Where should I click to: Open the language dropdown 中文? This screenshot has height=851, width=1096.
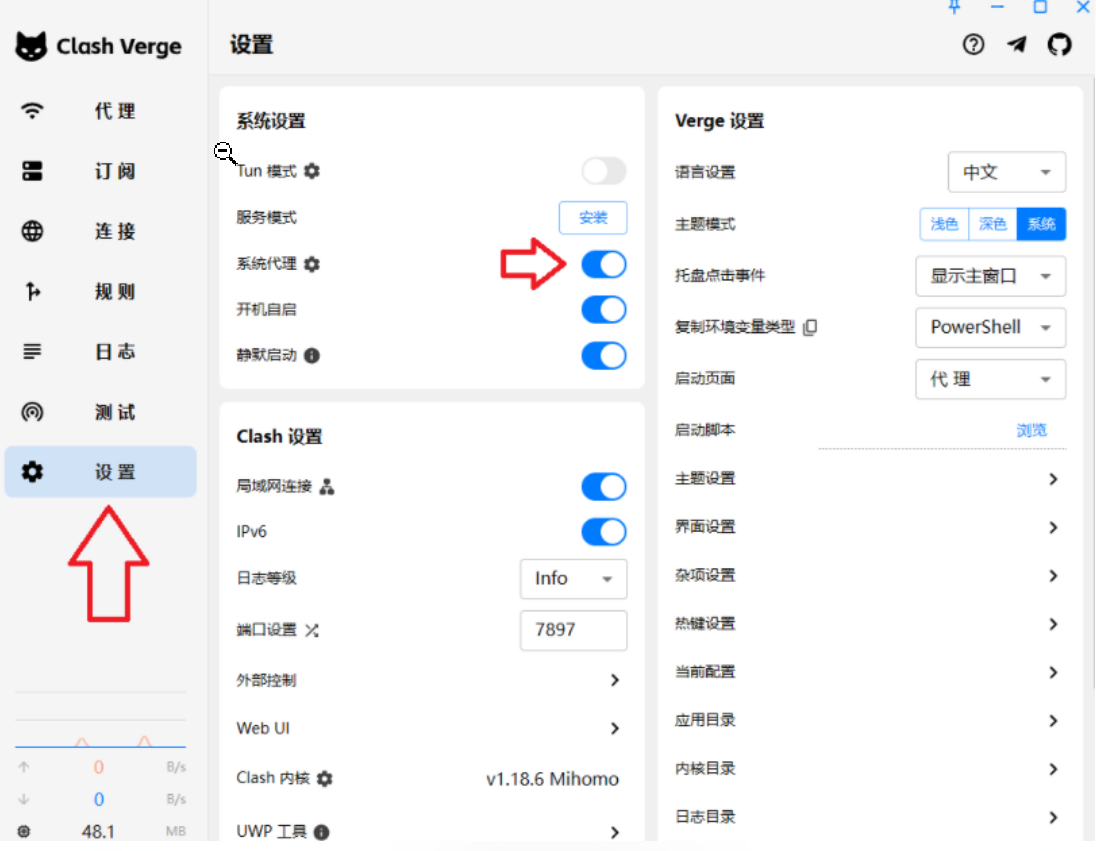tap(1007, 172)
